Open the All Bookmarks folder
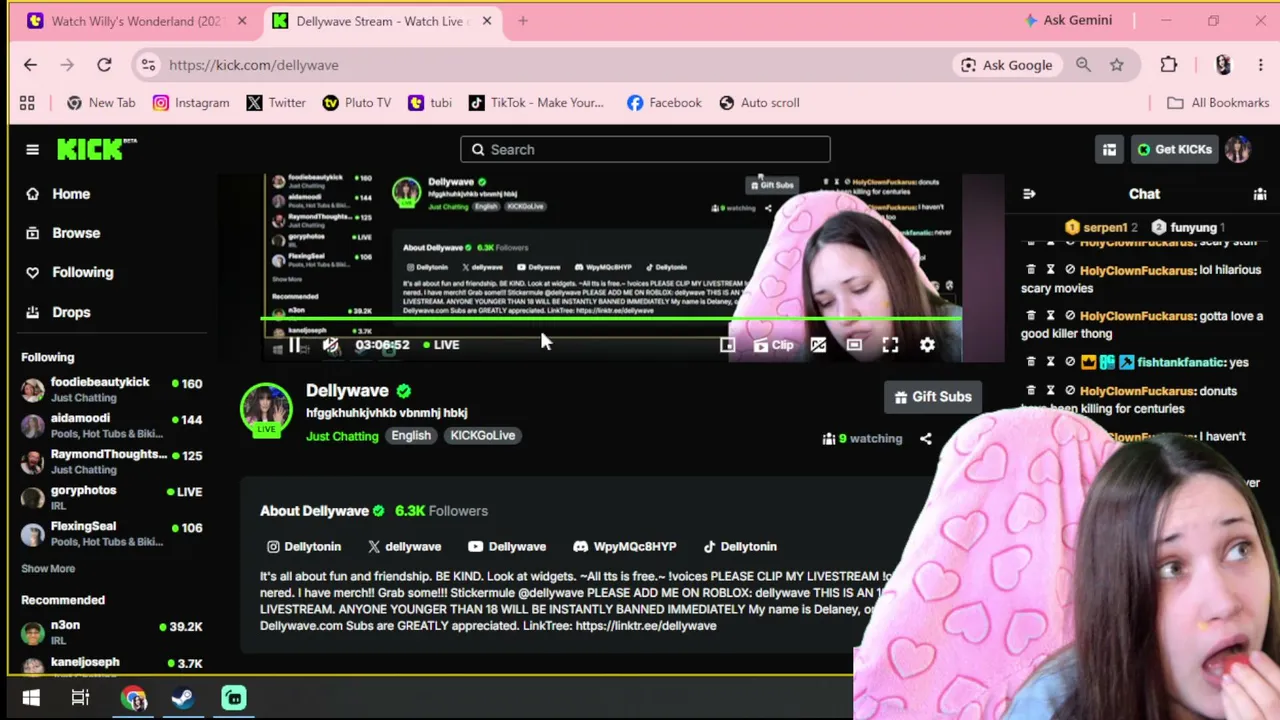 [x=1218, y=103]
